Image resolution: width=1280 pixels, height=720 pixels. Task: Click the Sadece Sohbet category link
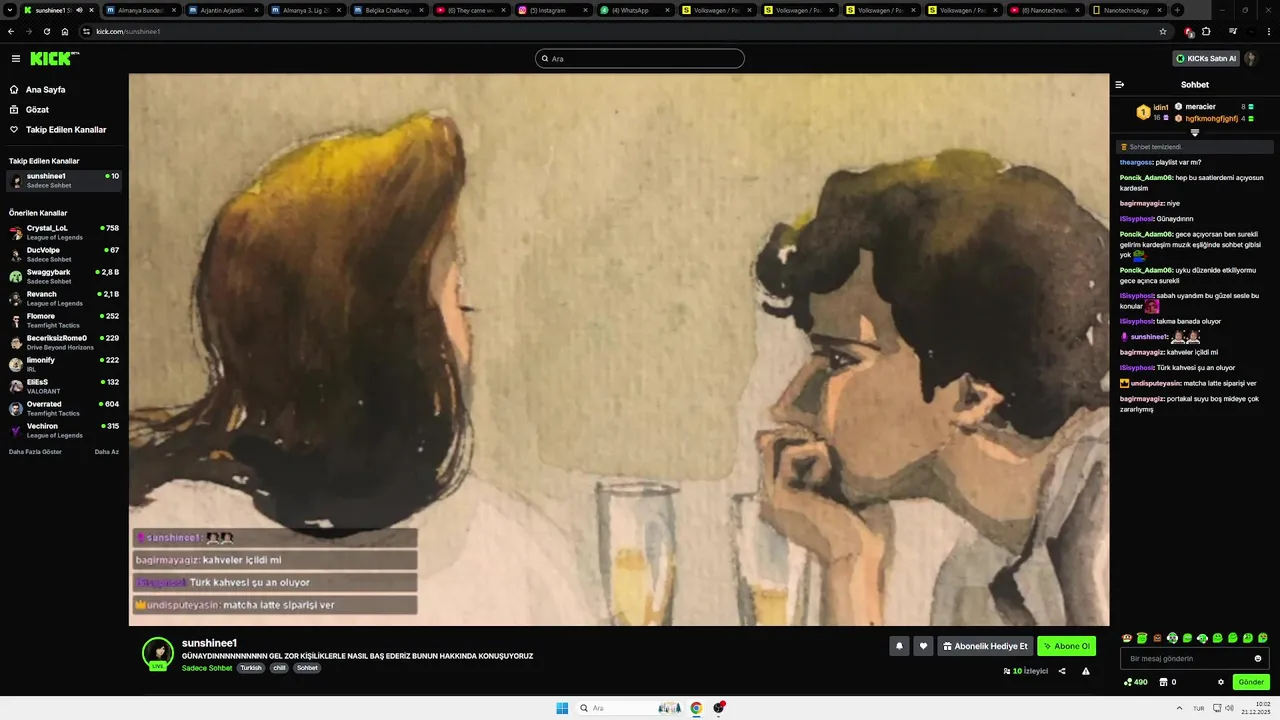point(207,668)
